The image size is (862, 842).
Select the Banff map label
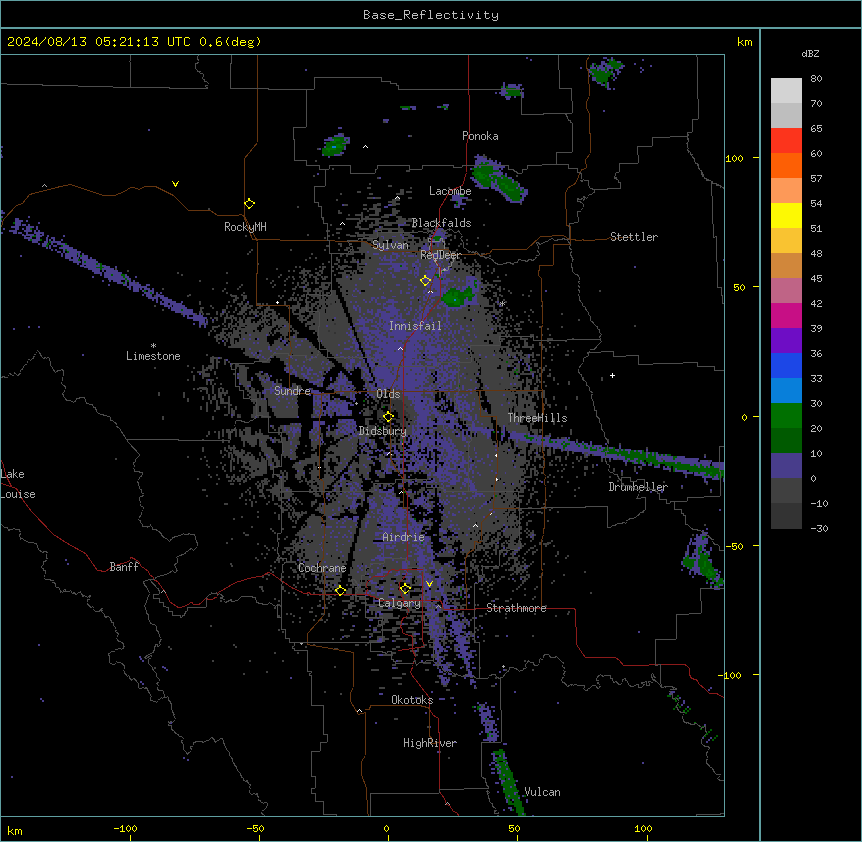pyautogui.click(x=124, y=567)
